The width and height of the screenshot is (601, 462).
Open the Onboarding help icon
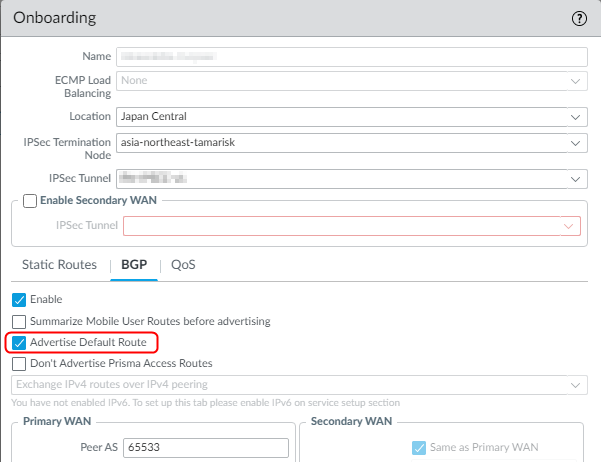pos(579,18)
